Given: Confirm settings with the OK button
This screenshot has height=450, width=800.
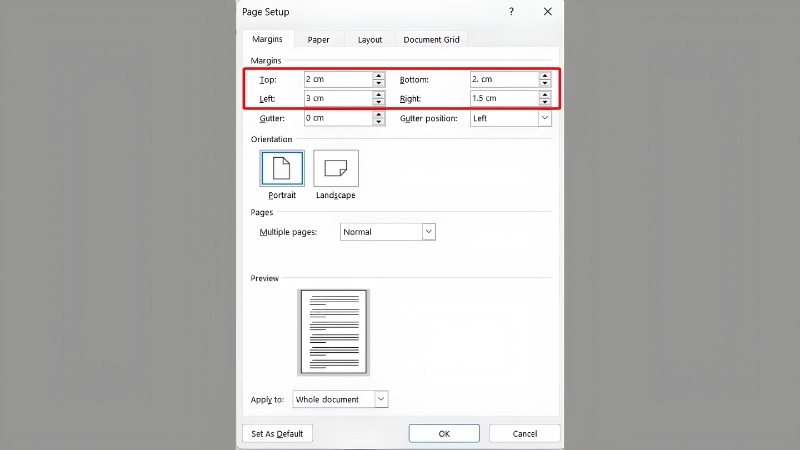Looking at the screenshot, I should [444, 433].
